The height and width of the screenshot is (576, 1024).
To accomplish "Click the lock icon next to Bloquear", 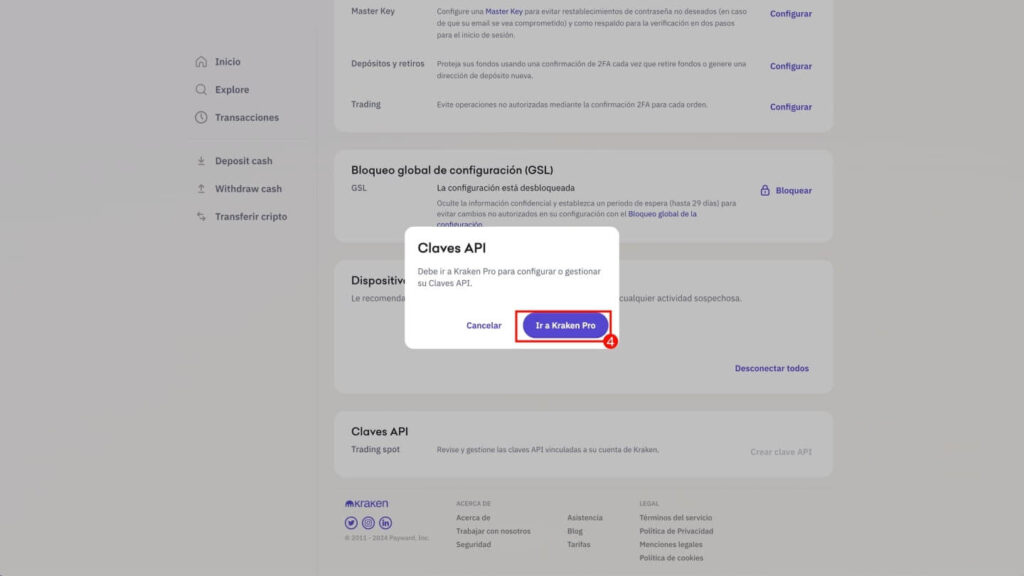I will (x=765, y=190).
